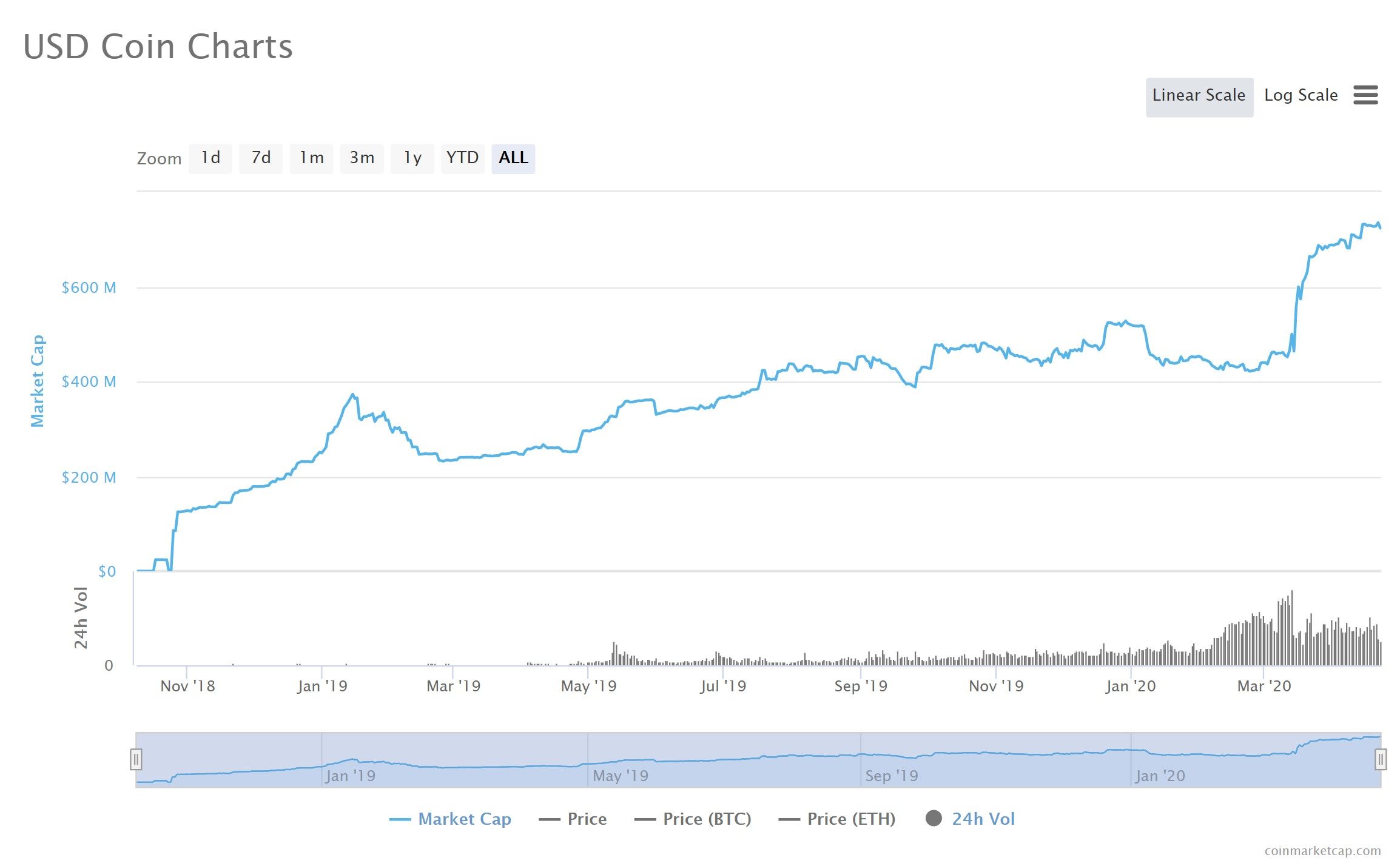Viewport: 1400px width, 866px height.
Task: Click the left navigator range handle
Action: pos(136,759)
